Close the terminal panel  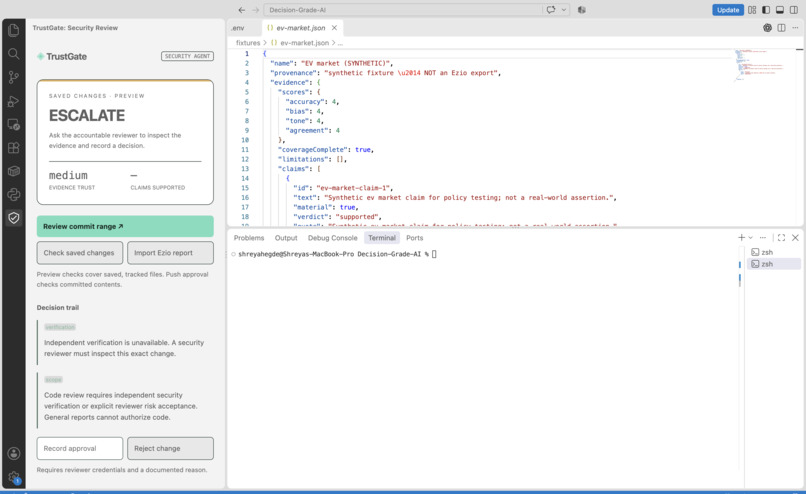tap(795, 237)
